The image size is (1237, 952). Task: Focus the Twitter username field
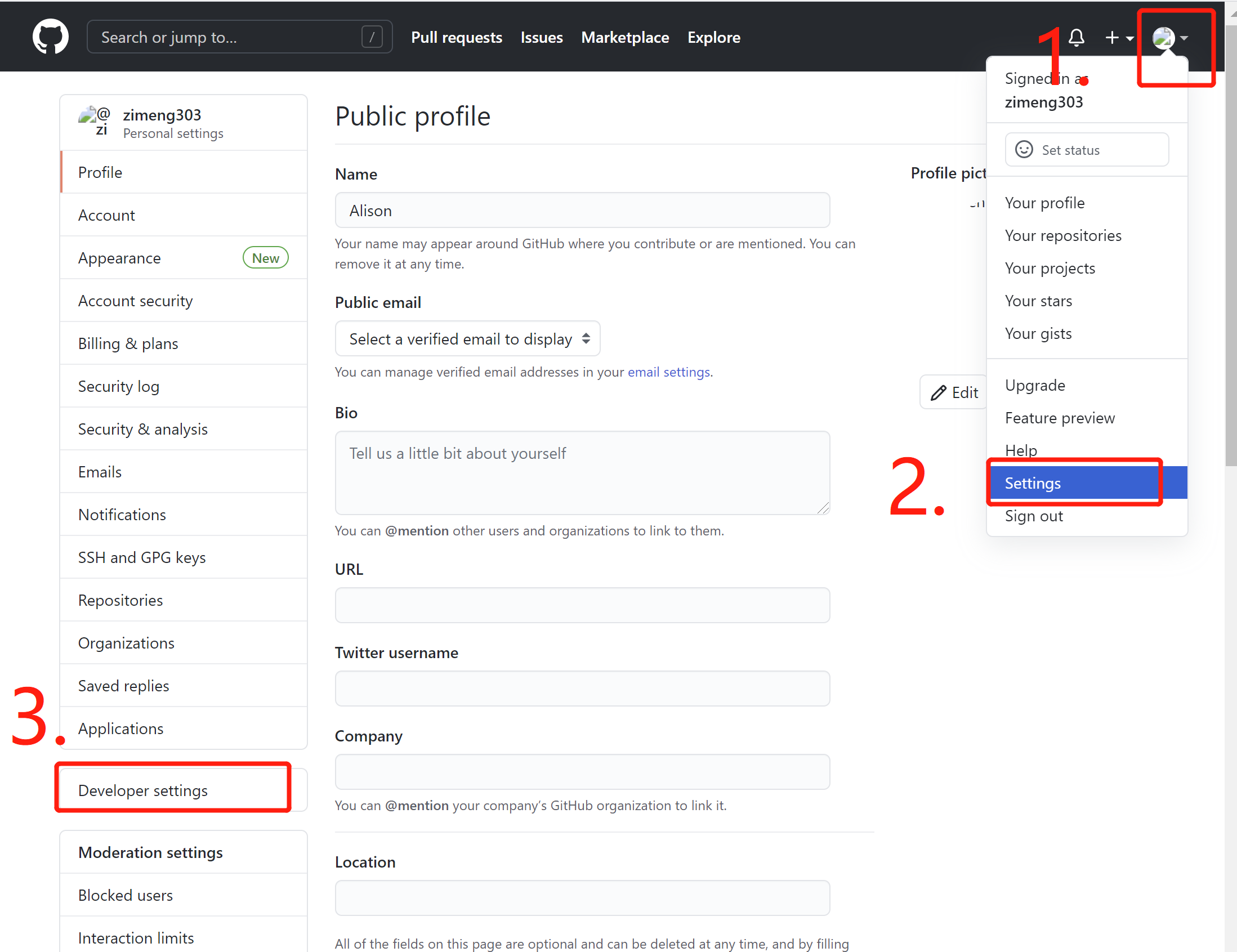pyautogui.click(x=582, y=688)
